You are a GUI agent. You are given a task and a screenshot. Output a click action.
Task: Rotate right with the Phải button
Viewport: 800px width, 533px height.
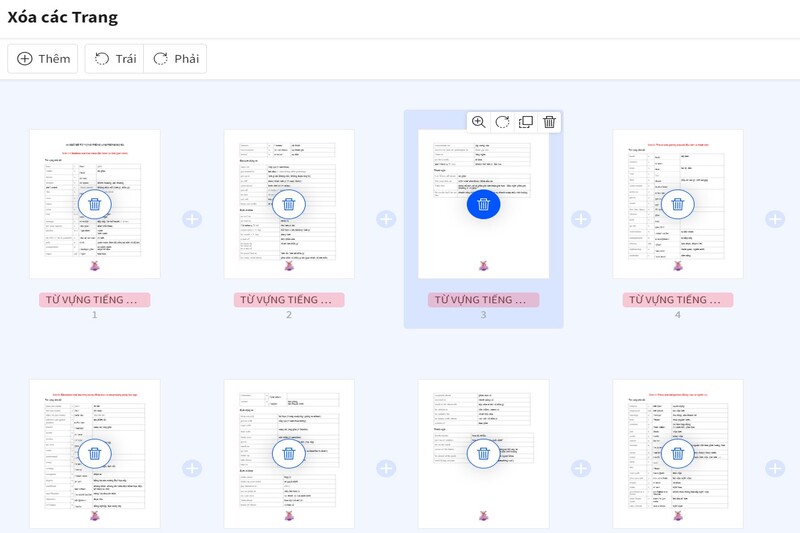tap(175, 59)
